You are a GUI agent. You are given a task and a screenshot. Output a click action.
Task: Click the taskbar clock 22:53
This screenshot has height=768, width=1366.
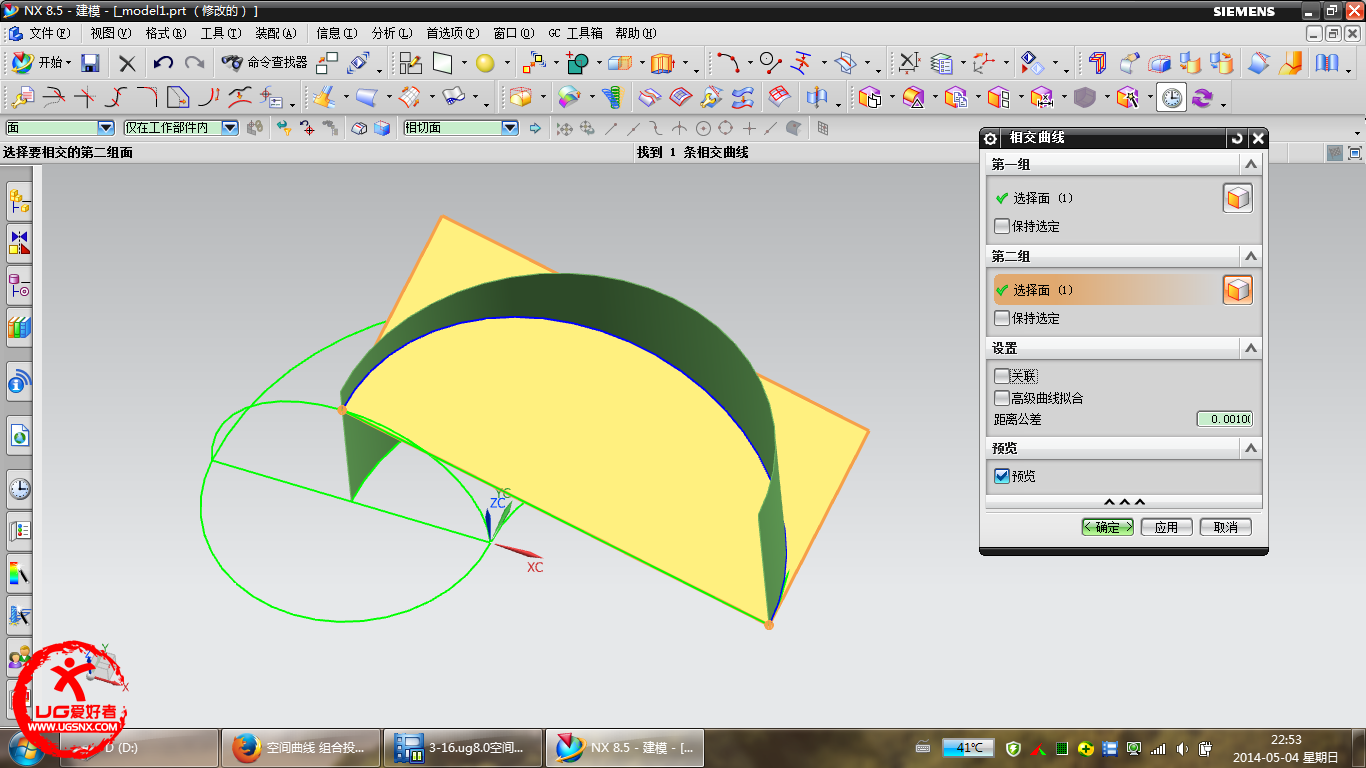pyautogui.click(x=1285, y=740)
